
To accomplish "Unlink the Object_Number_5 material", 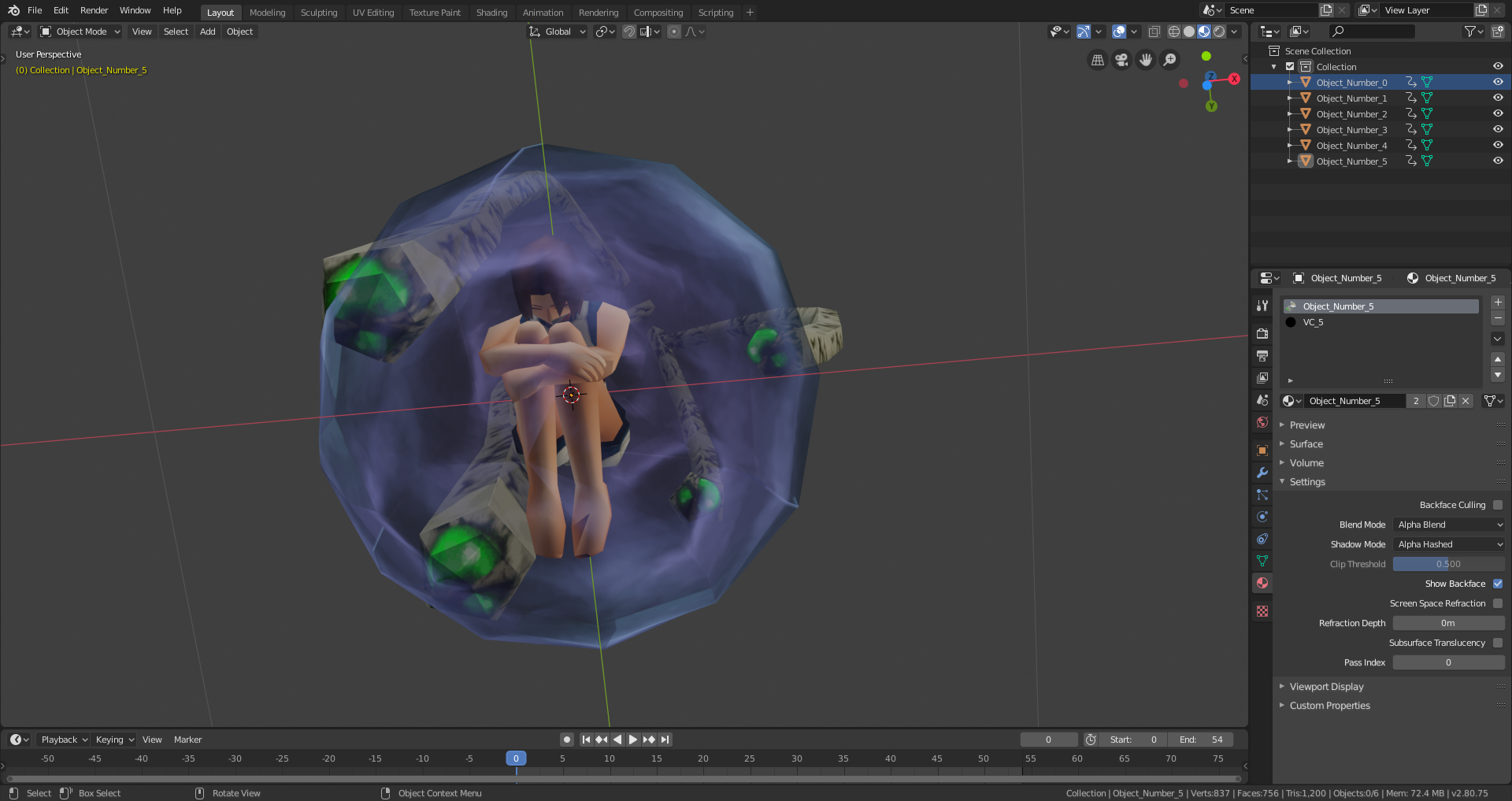I will [x=1466, y=401].
